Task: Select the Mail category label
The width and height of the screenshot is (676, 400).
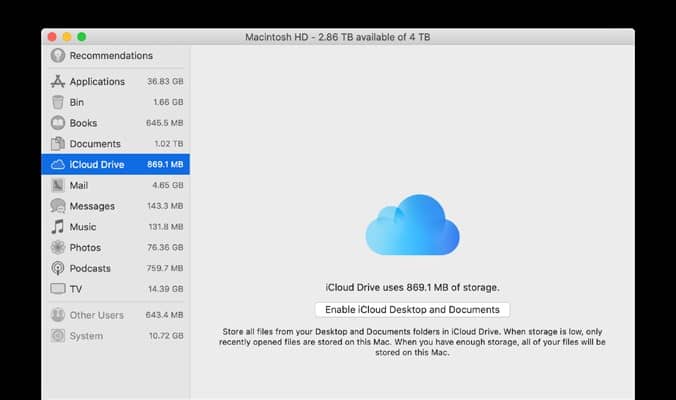Action: point(79,185)
